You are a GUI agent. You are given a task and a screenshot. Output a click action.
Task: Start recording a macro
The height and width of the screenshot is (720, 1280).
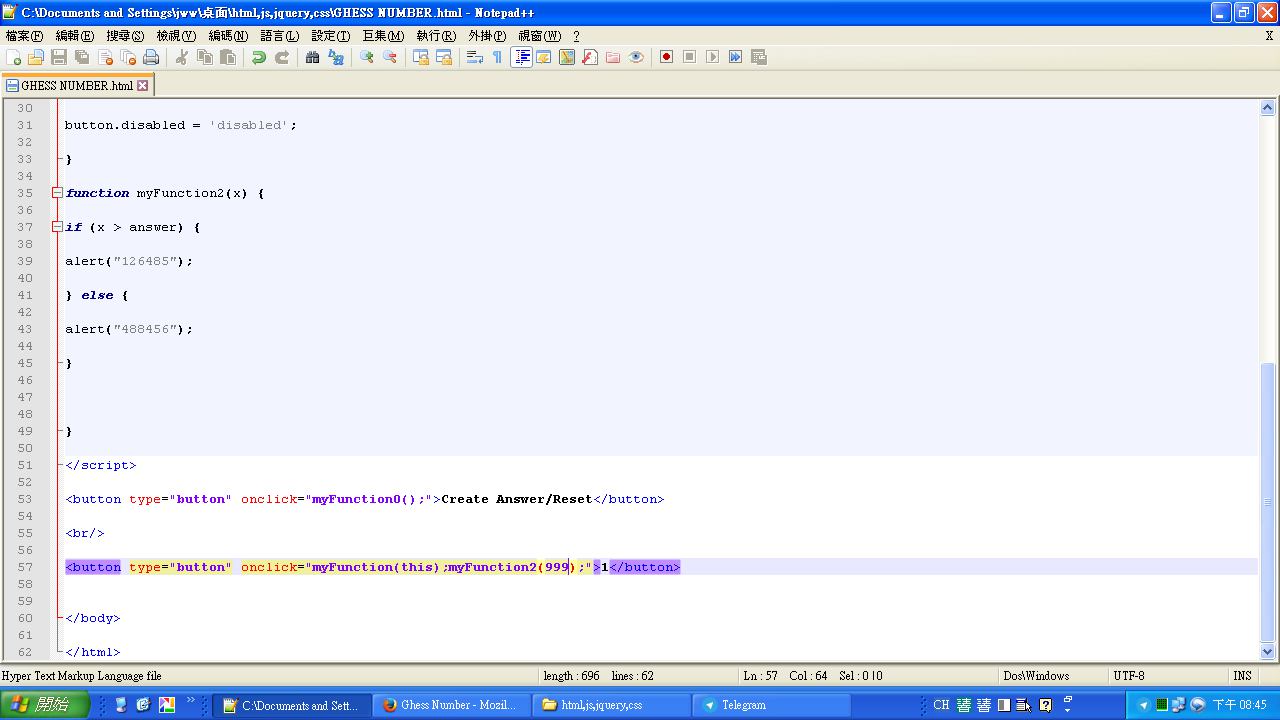(x=667, y=57)
